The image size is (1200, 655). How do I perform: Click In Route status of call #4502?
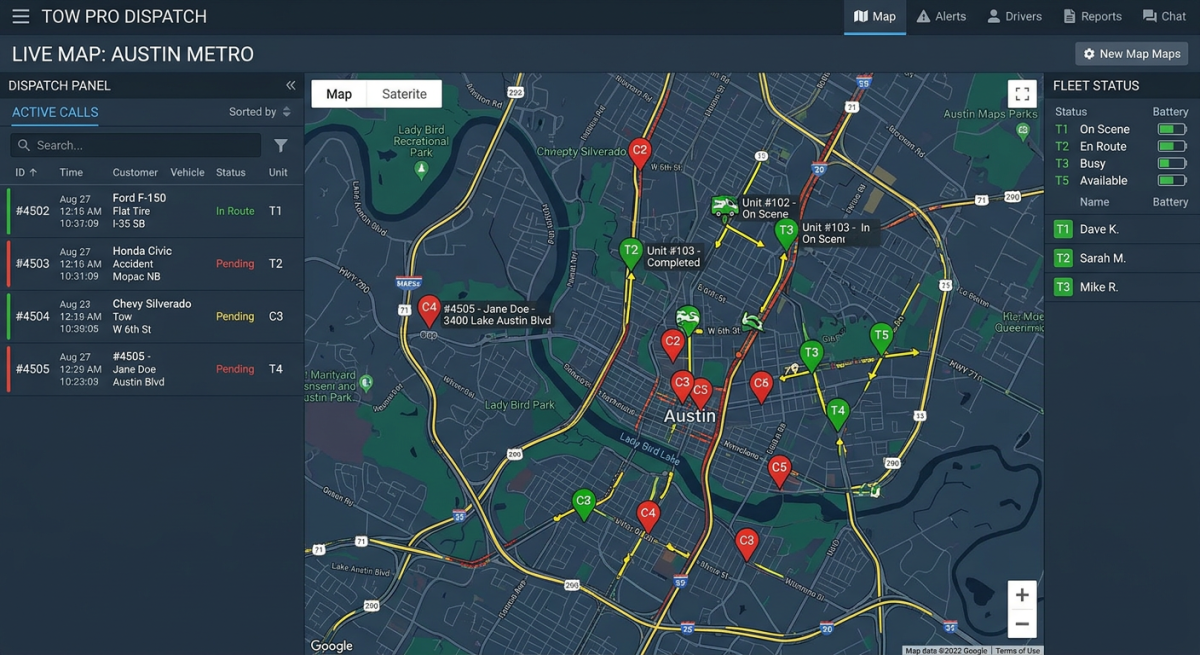click(x=235, y=211)
